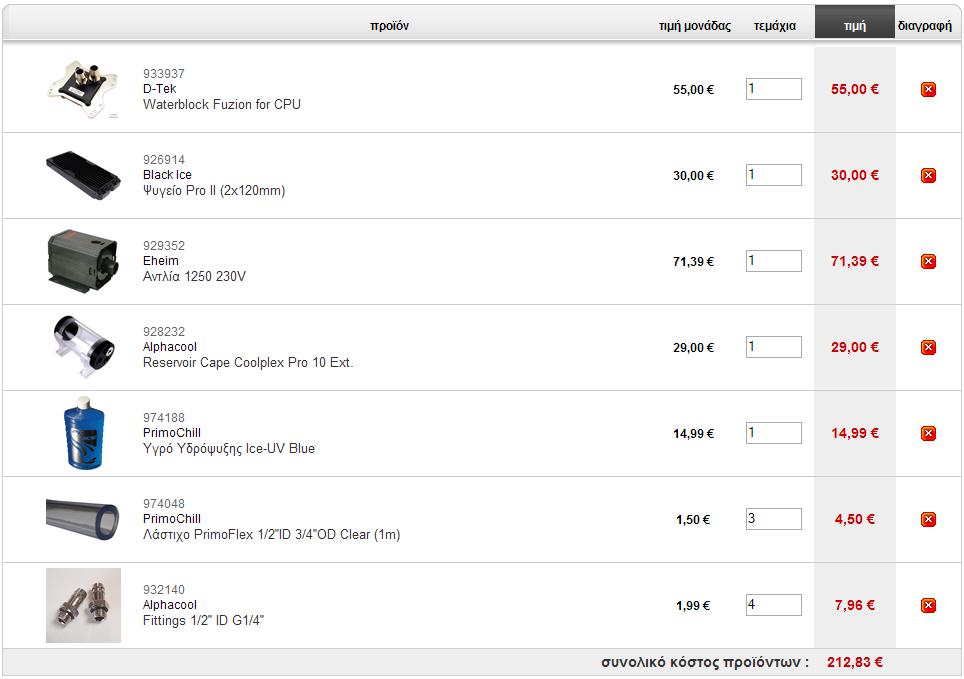The height and width of the screenshot is (679, 964).
Task: Delete the D-Tek Waterblock Fuzion item
Action: 928,90
